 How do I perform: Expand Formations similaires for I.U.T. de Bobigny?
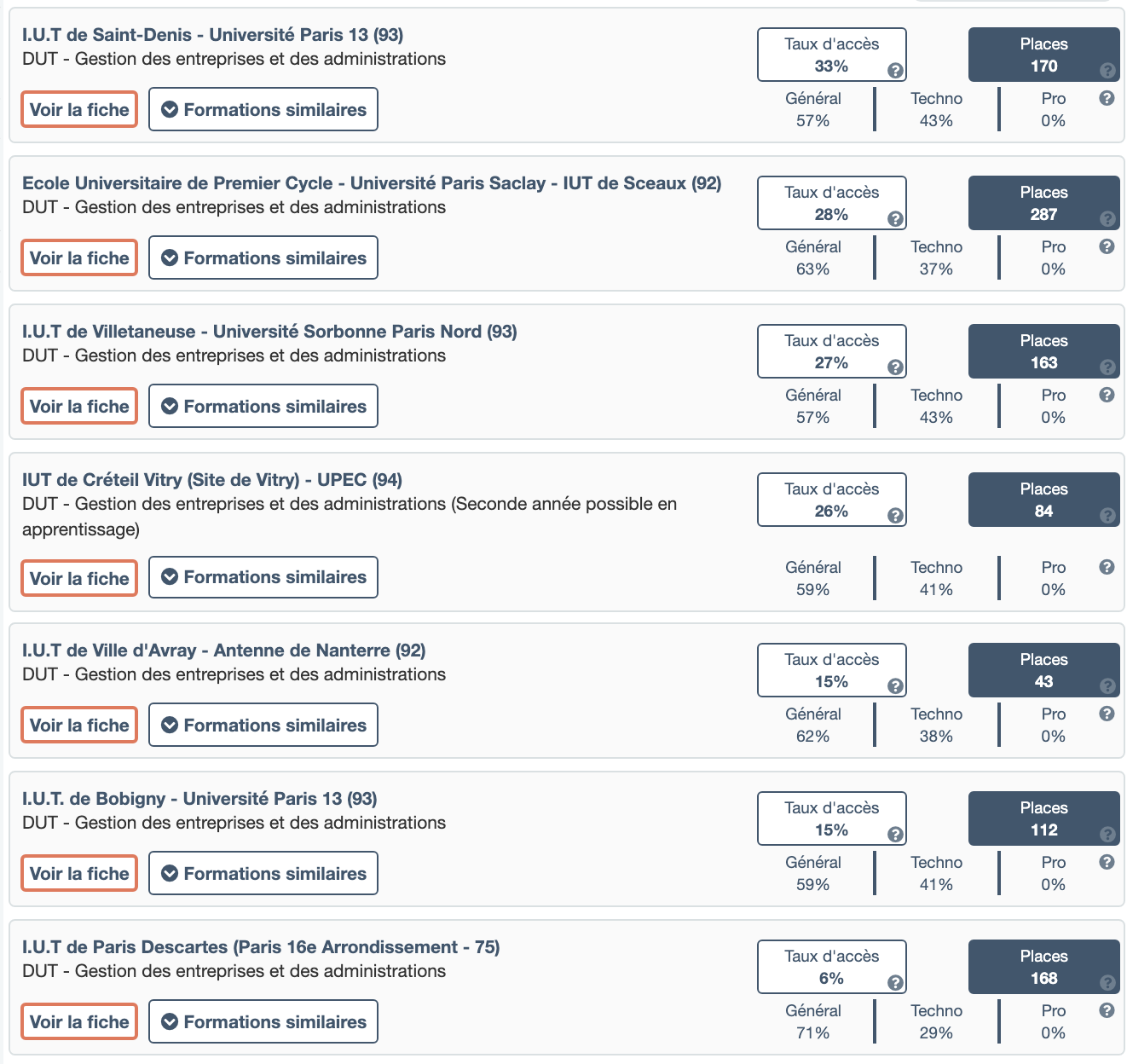[263, 873]
